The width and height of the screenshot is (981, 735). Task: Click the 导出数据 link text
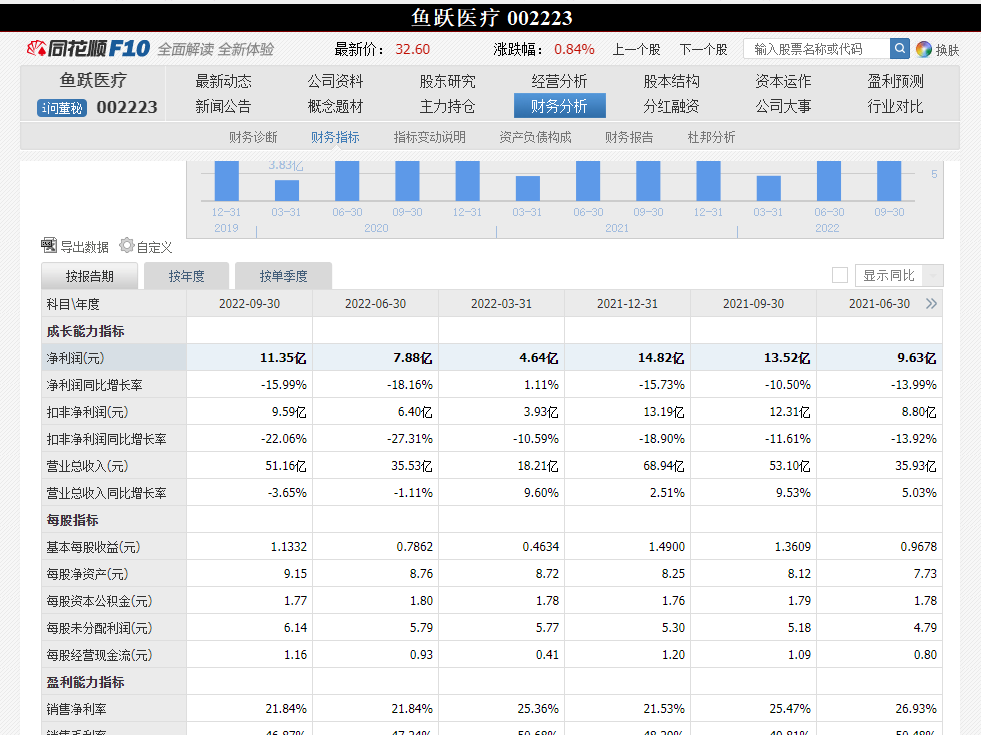(x=84, y=247)
